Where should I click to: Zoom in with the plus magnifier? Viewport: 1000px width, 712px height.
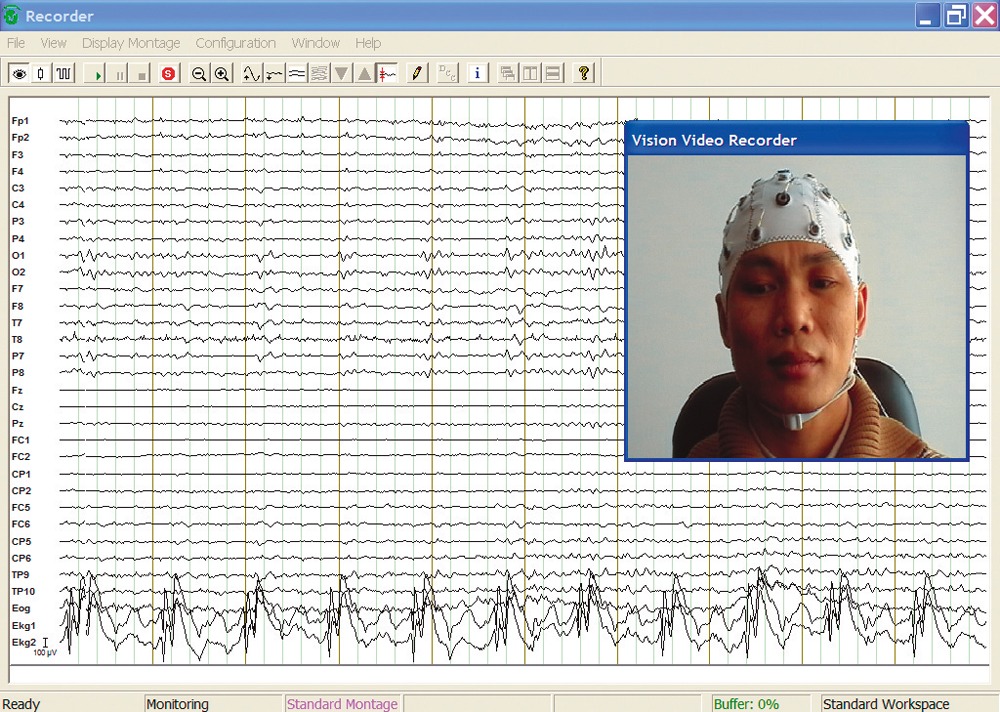point(221,73)
